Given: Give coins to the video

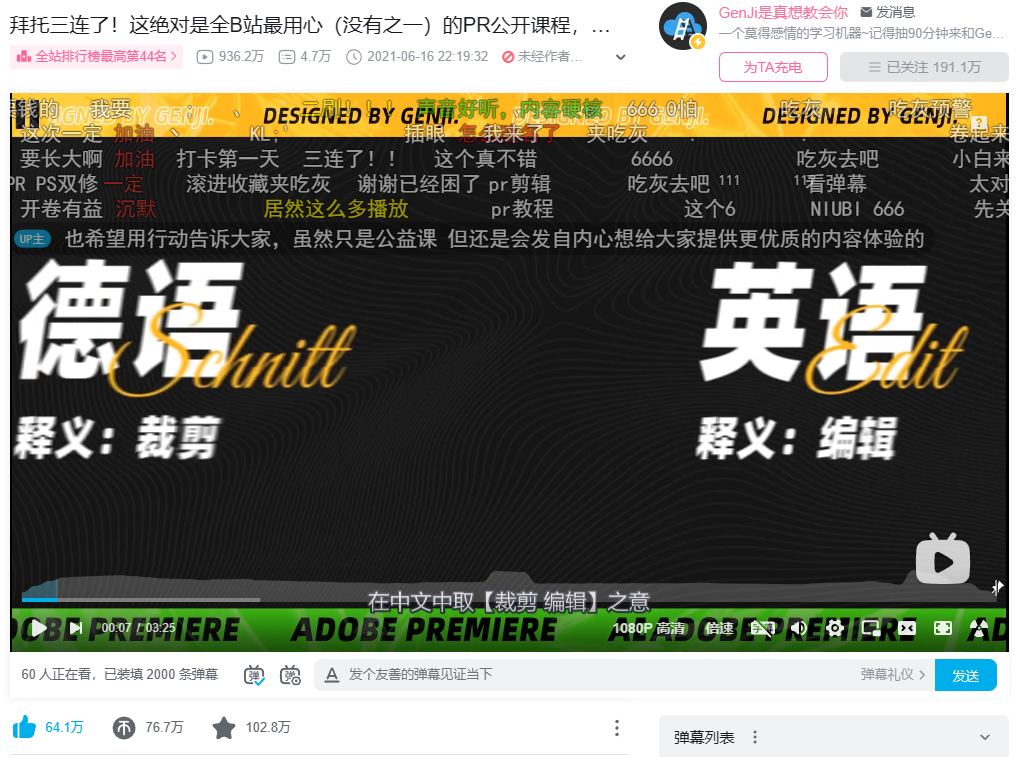Looking at the screenshot, I should [123, 727].
